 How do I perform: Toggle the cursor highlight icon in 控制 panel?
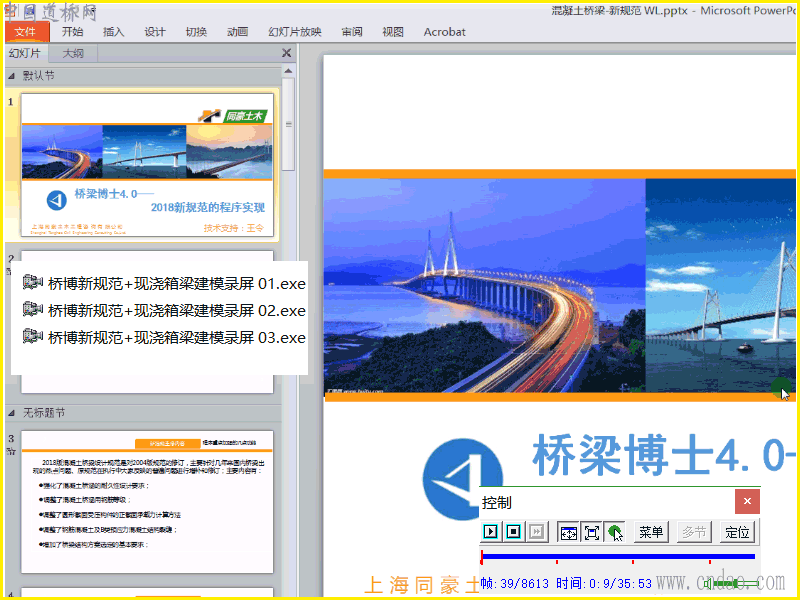615,533
